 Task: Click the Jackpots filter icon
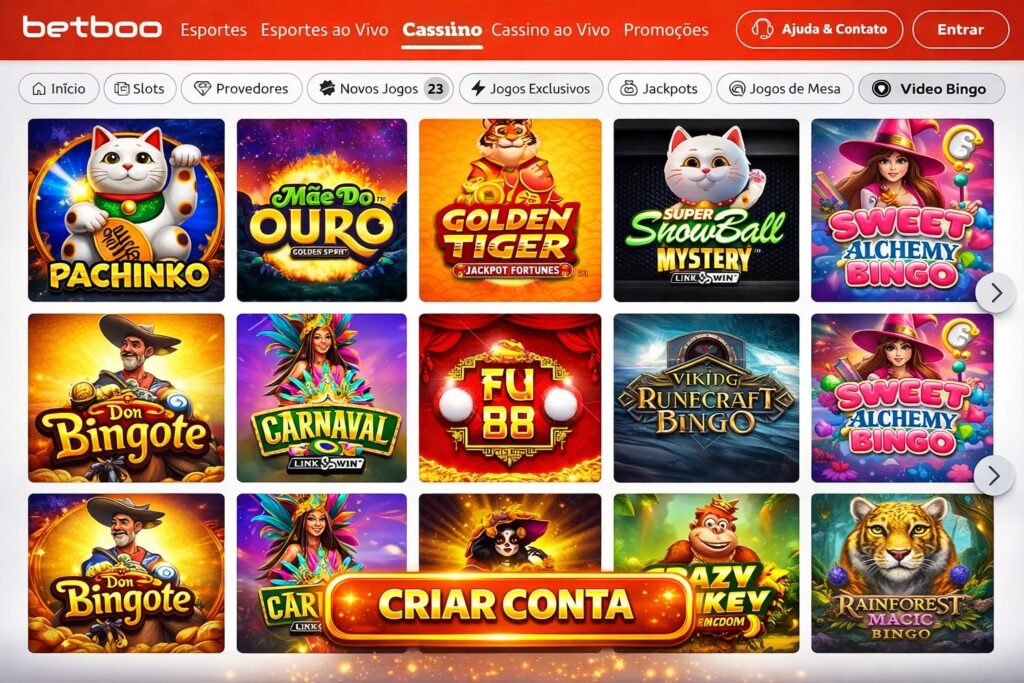click(628, 88)
